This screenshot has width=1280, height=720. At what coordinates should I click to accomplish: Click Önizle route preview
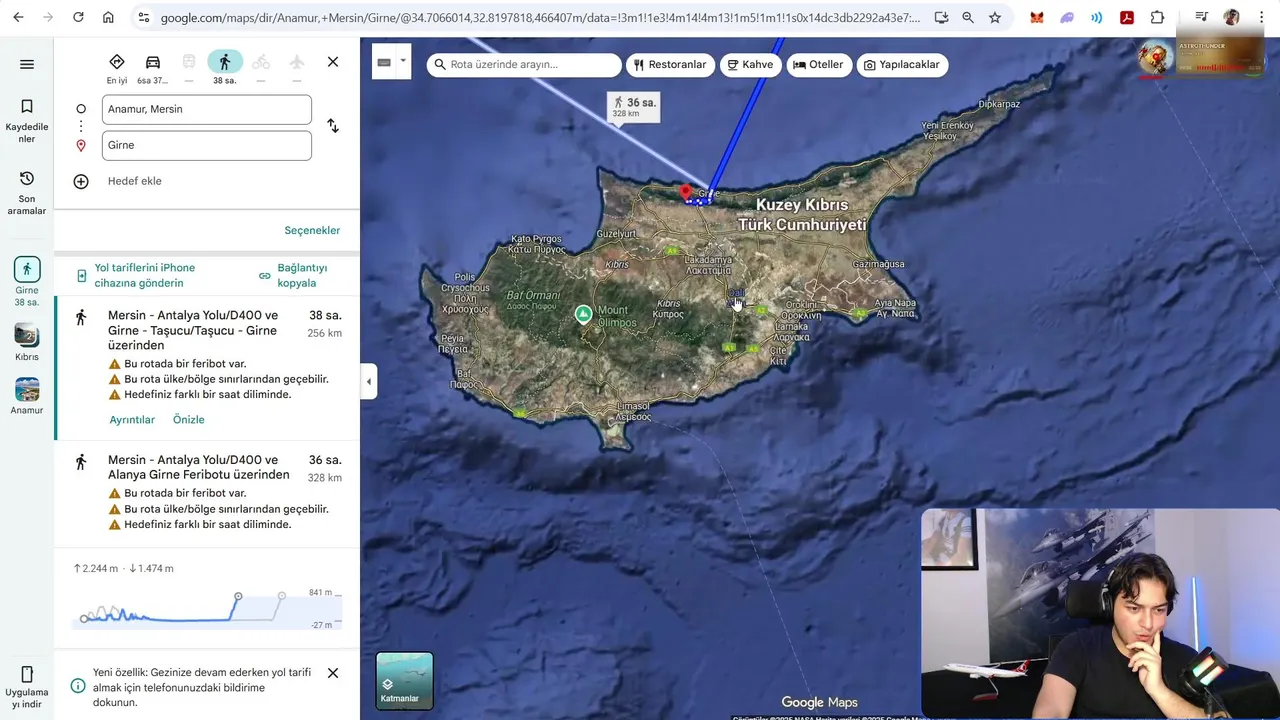pos(188,420)
